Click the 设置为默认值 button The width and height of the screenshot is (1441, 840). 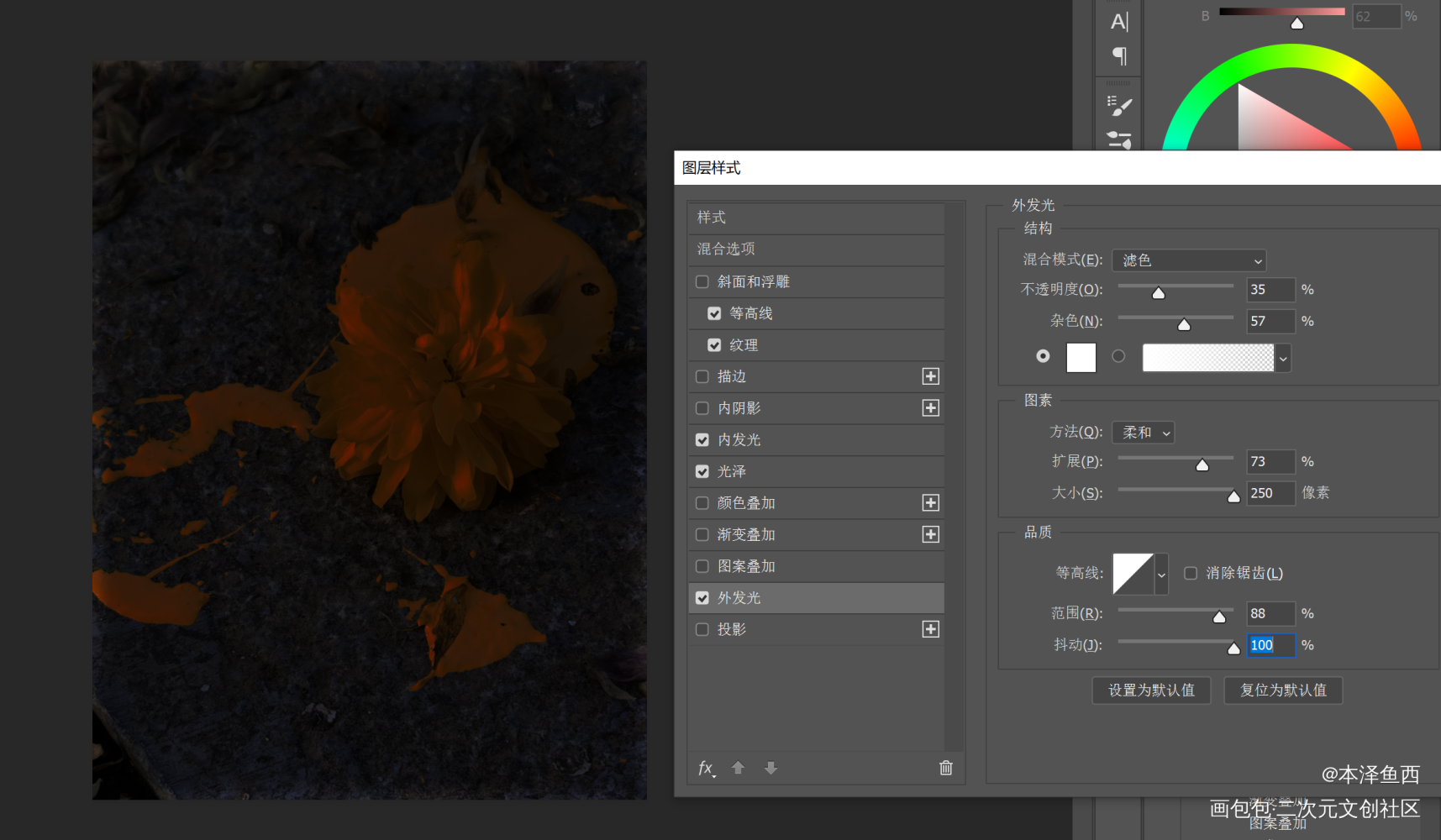(1150, 690)
